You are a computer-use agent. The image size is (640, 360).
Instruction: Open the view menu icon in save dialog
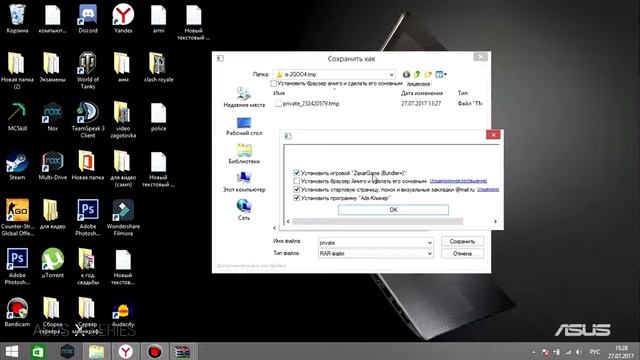(440, 74)
